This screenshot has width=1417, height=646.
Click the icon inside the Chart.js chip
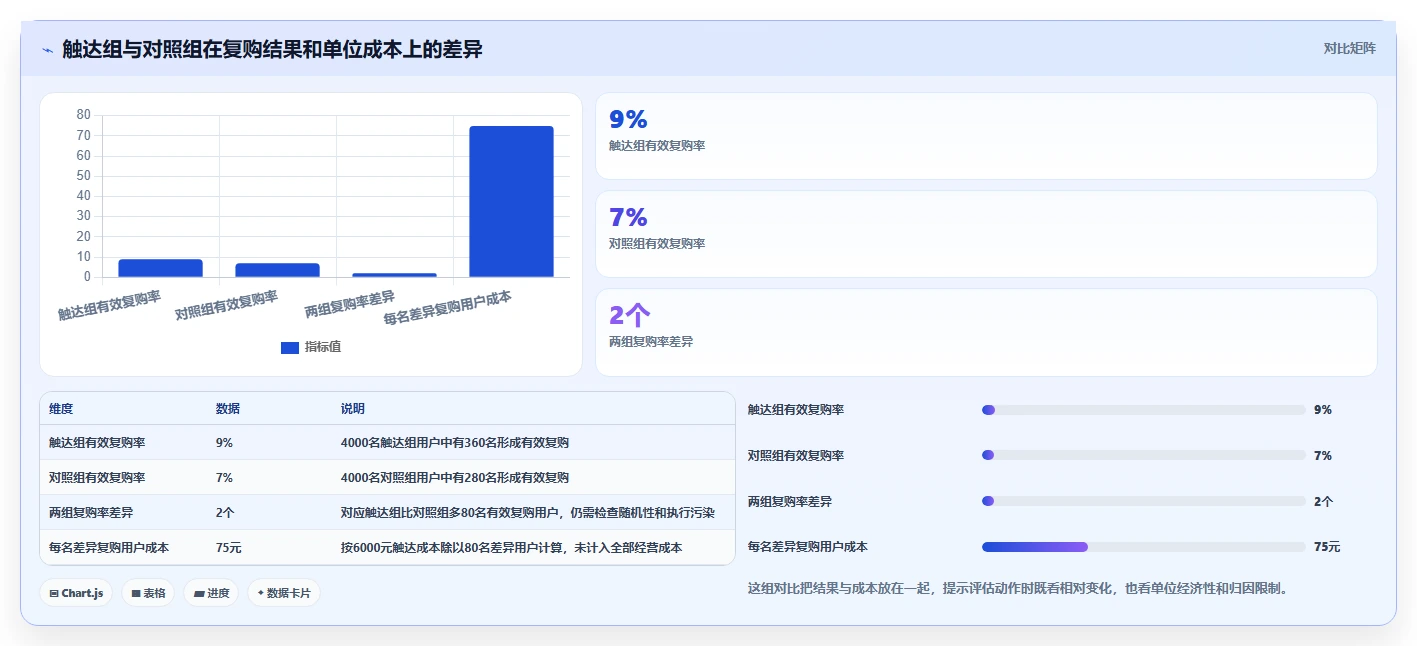tap(54, 593)
